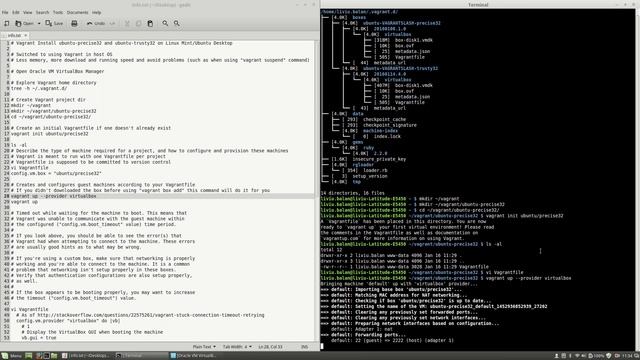Click the battery 100% tray indicator
640x360 pixels.
coord(596,356)
